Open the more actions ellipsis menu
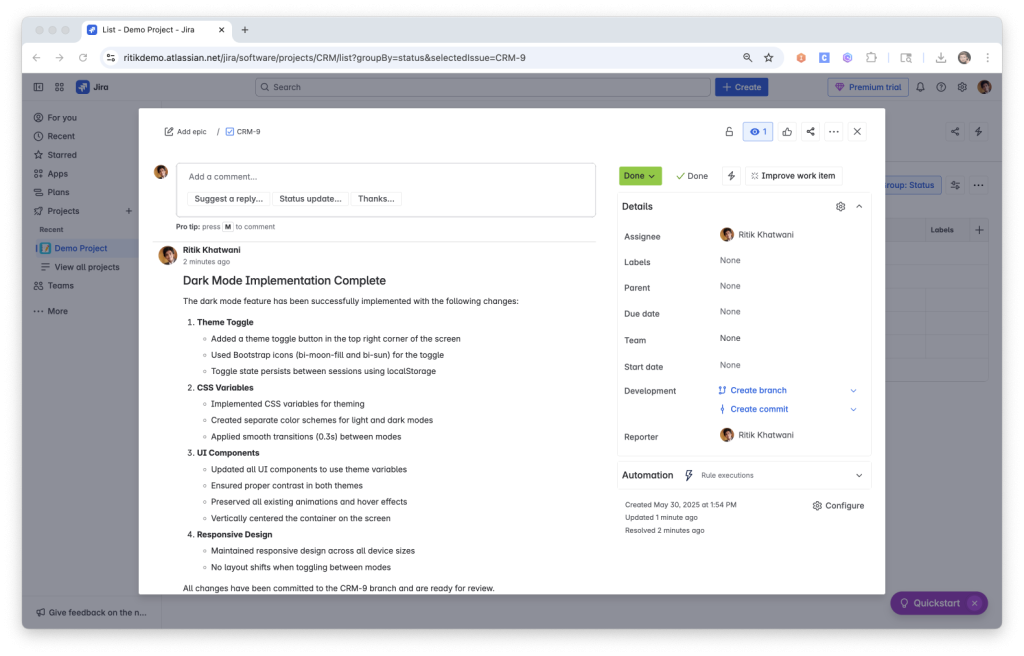 [x=834, y=131]
